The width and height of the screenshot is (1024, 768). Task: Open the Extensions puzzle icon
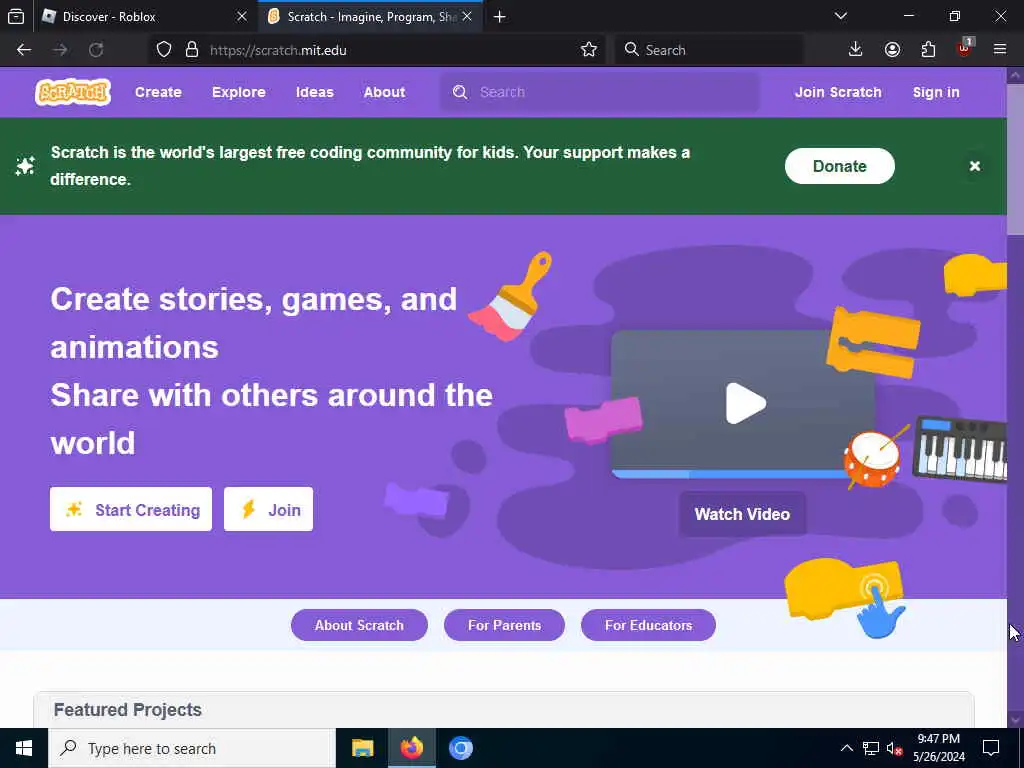pyautogui.click(x=928, y=50)
